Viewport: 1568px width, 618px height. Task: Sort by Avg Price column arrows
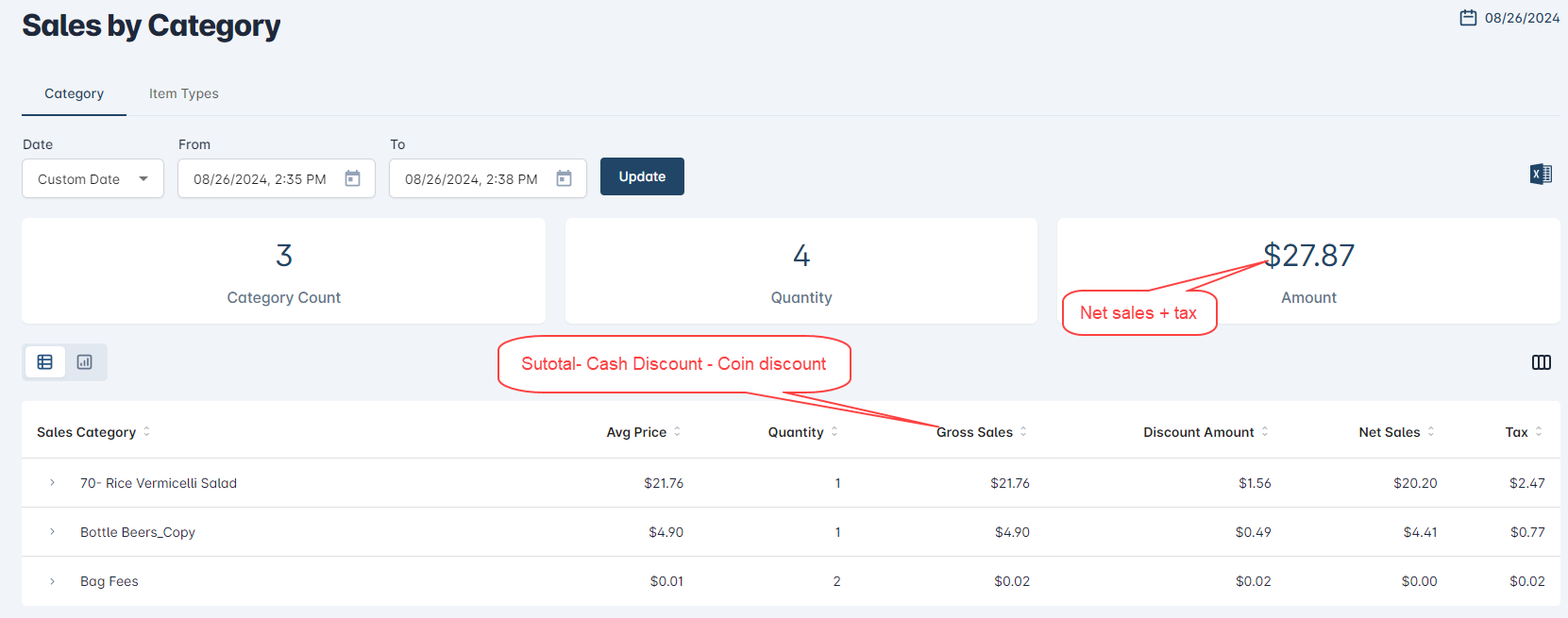677,431
